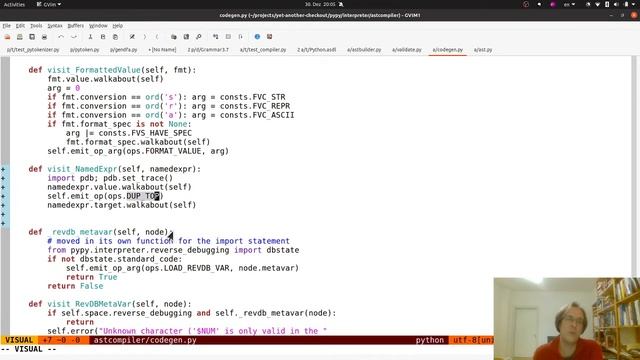Click the Find Previous arrow icon

click(x=157, y=37)
